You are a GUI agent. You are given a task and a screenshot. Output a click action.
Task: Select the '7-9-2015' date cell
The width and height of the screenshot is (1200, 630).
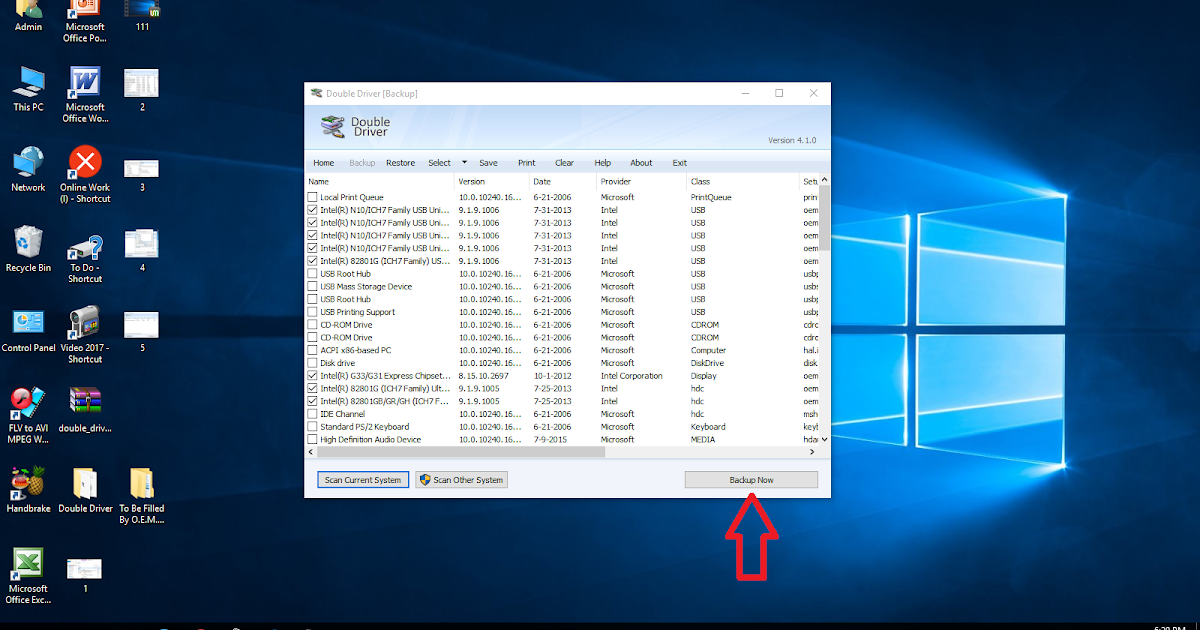548,439
